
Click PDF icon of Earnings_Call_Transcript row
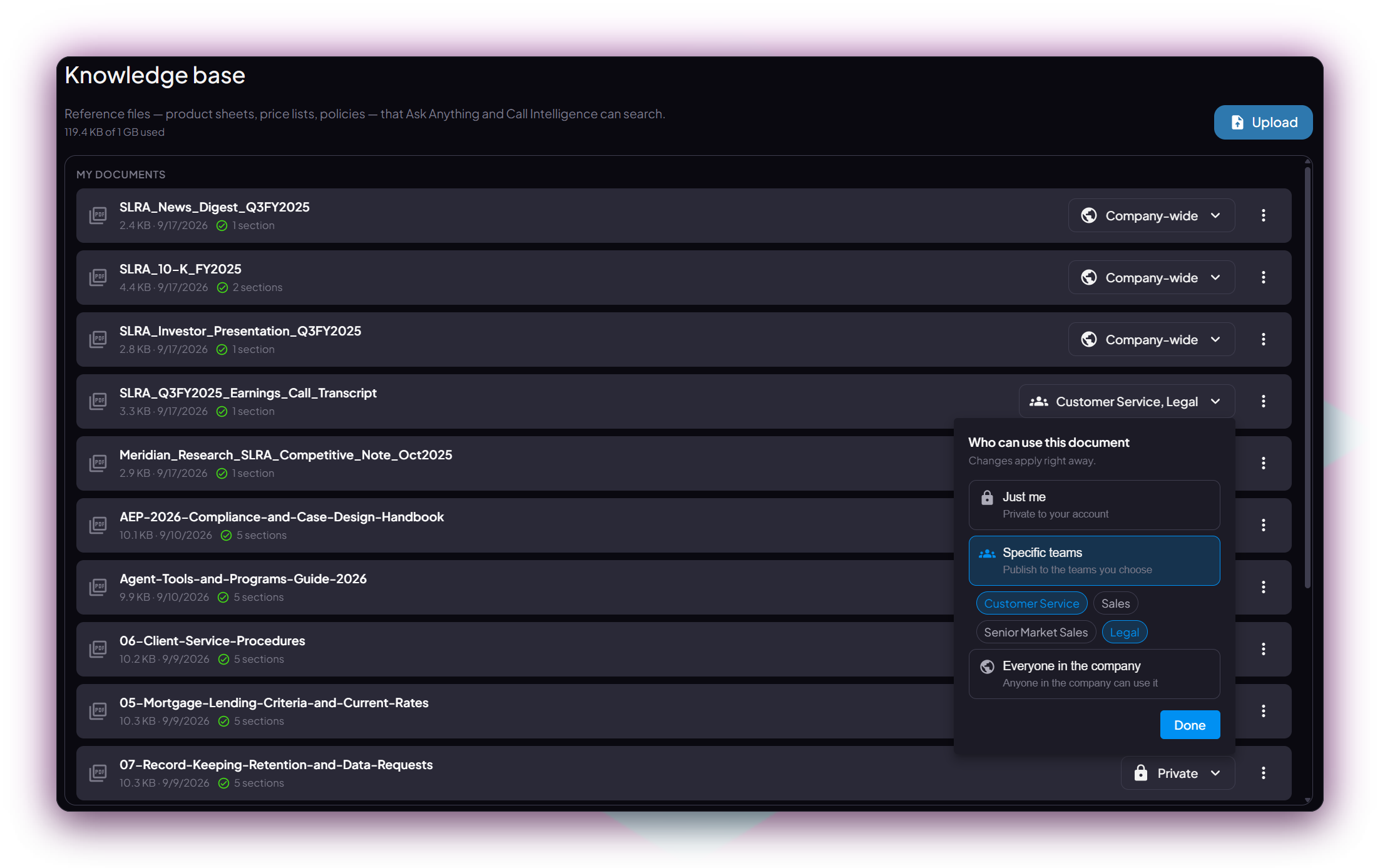click(x=98, y=401)
